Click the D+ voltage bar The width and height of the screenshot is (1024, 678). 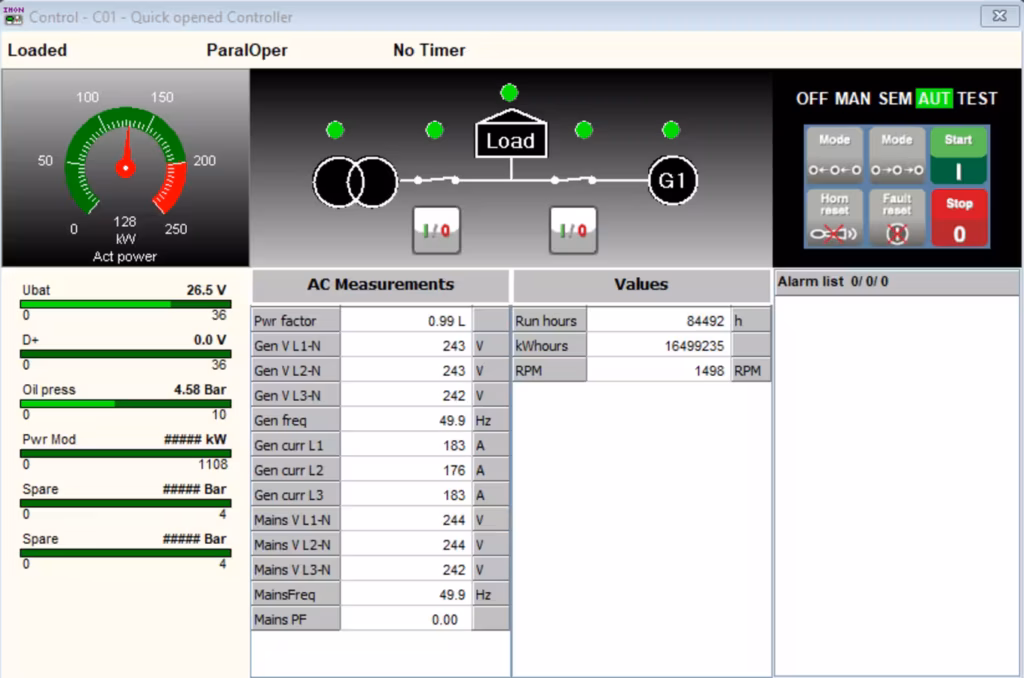(125, 353)
